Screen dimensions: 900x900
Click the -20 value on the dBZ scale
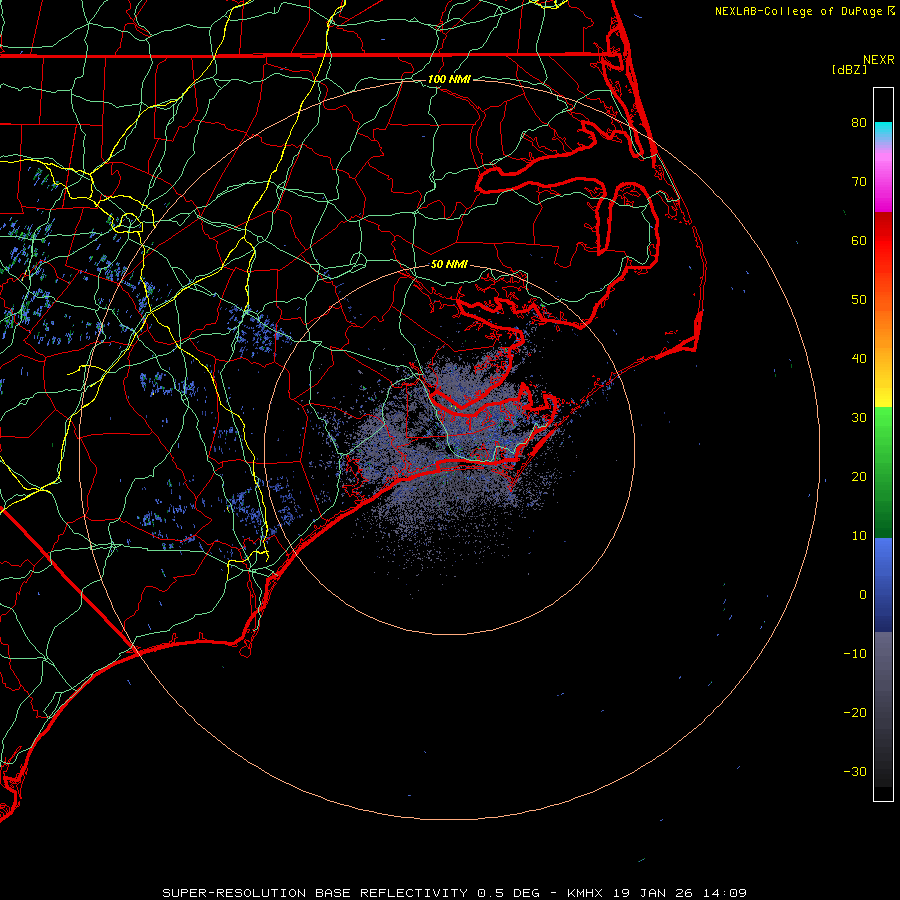tap(855, 712)
